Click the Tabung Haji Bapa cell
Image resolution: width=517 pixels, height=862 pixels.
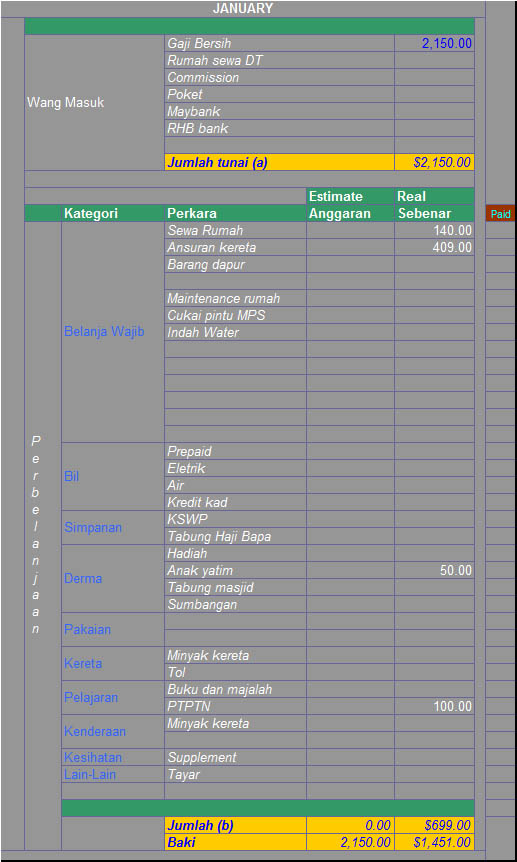pyautogui.click(x=235, y=537)
